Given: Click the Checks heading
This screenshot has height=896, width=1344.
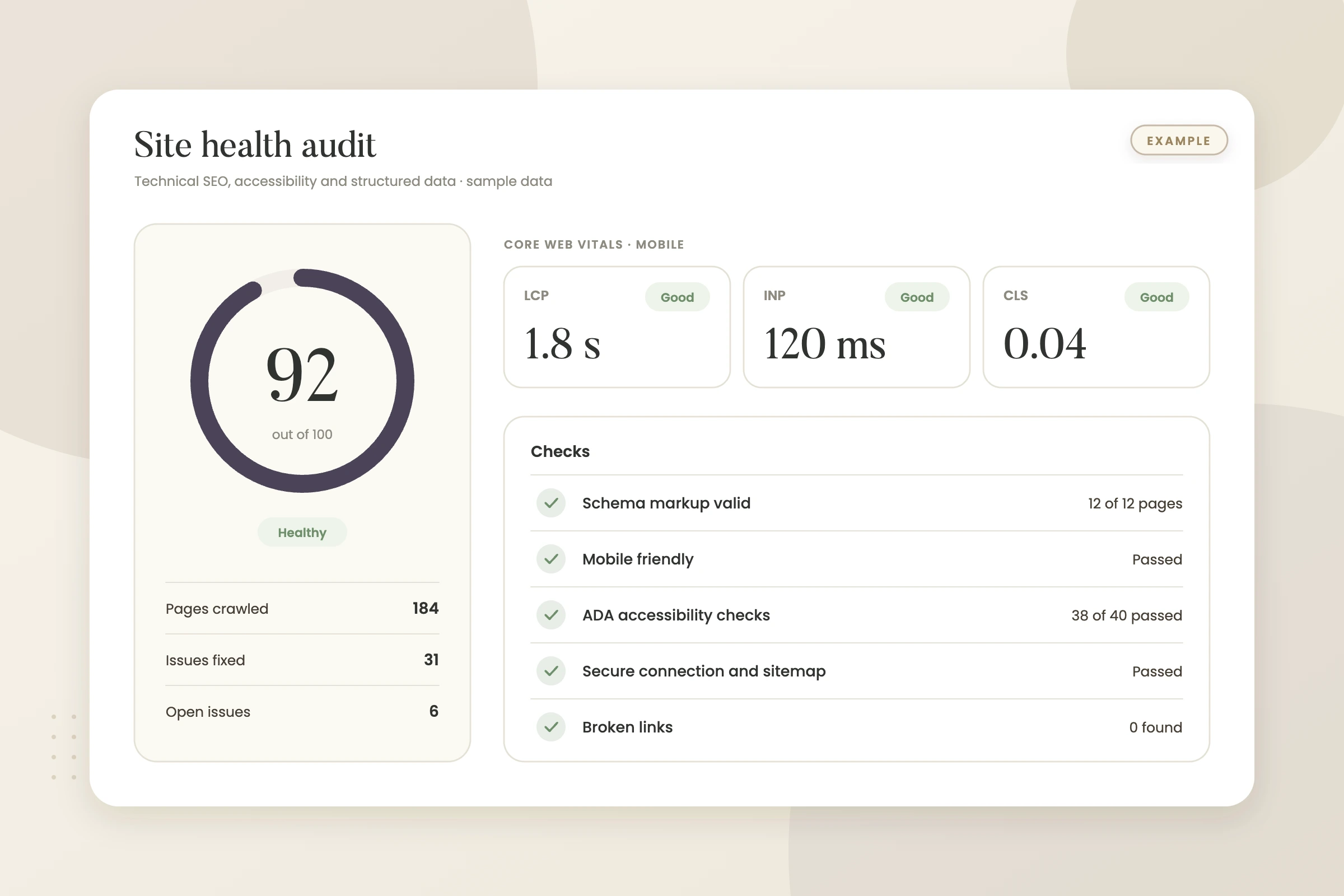Looking at the screenshot, I should coord(560,451).
